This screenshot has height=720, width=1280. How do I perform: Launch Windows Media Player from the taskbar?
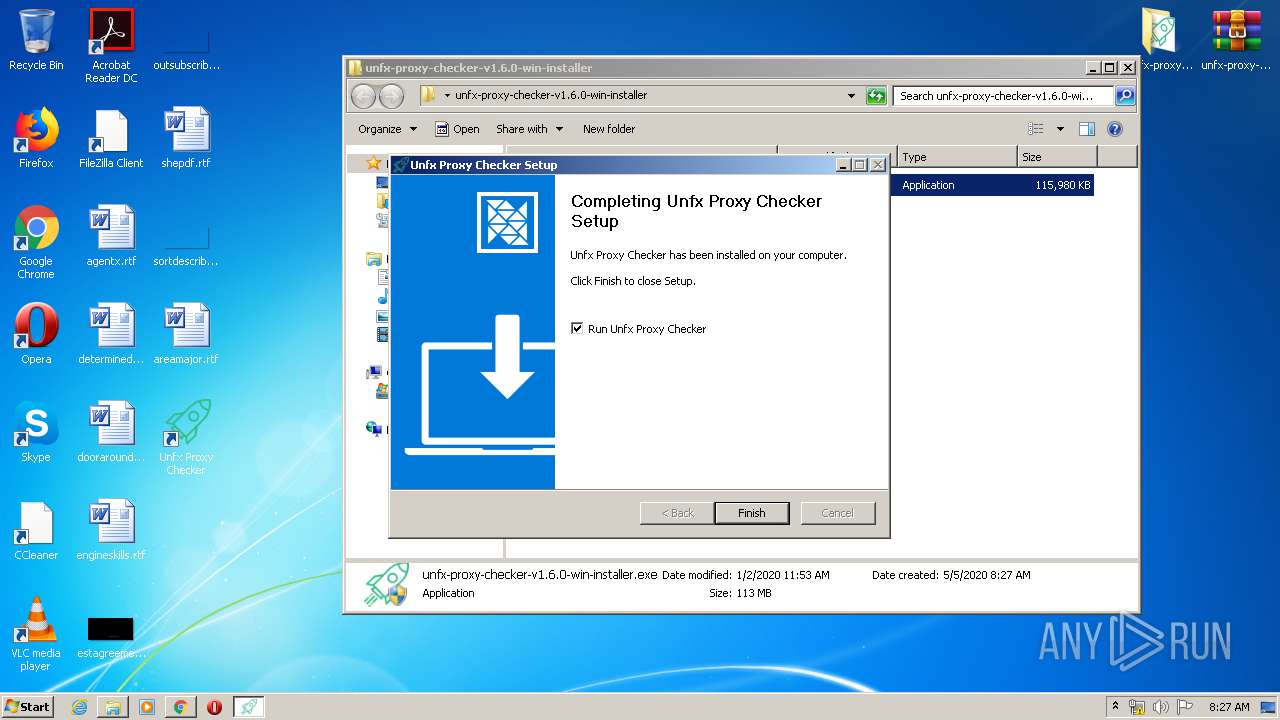147,707
